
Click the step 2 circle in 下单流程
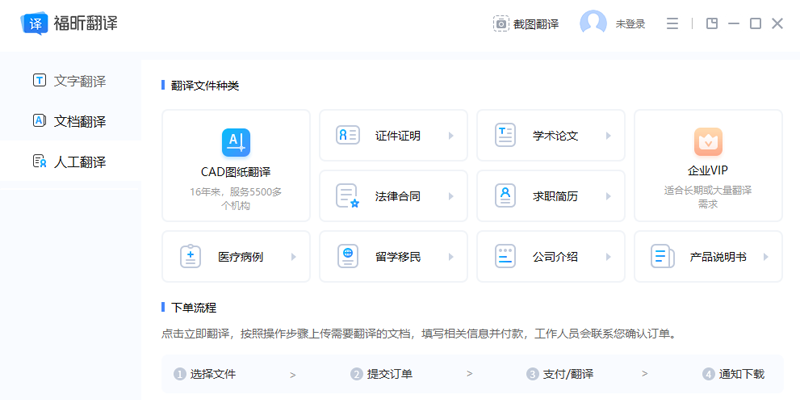(x=356, y=374)
